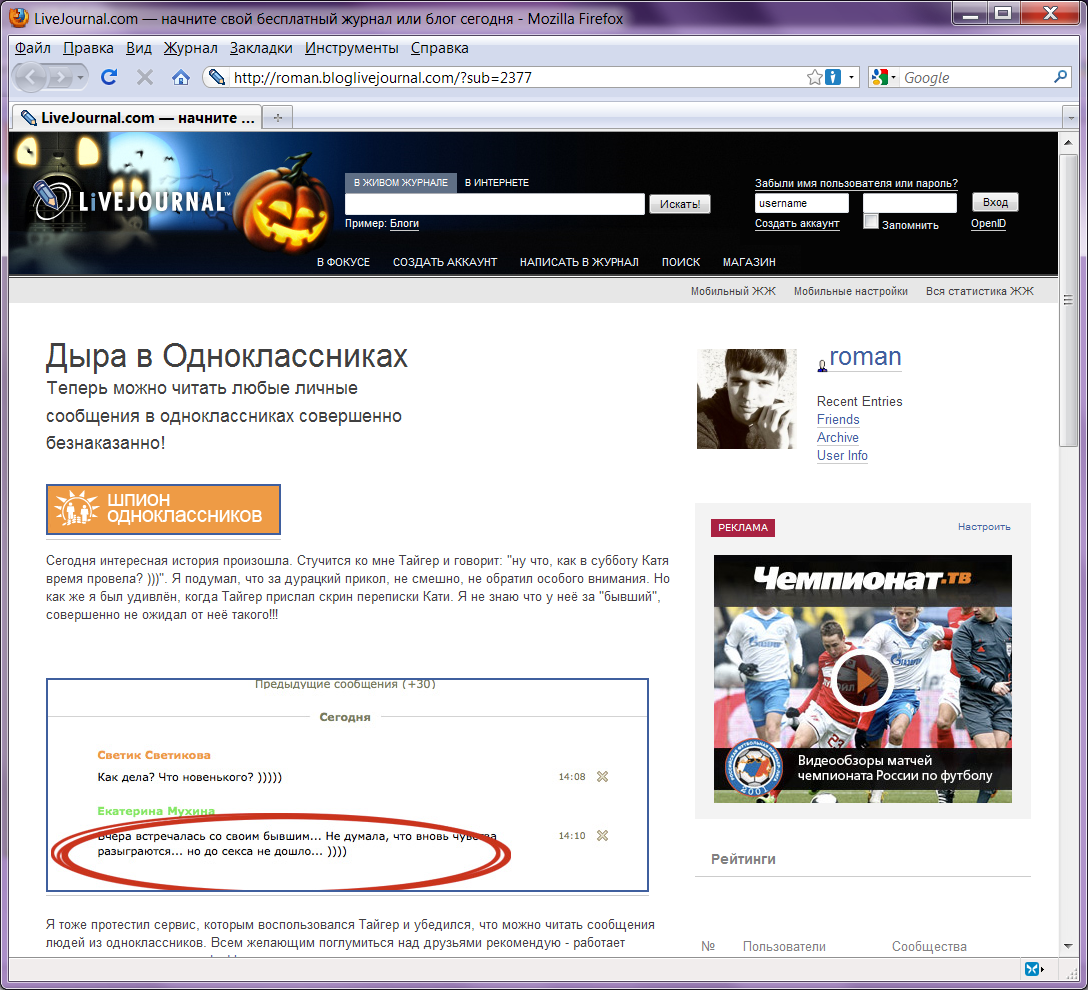Click the magnifier icon in Google search box
Screen dimensions: 1088x991
[x=1060, y=77]
